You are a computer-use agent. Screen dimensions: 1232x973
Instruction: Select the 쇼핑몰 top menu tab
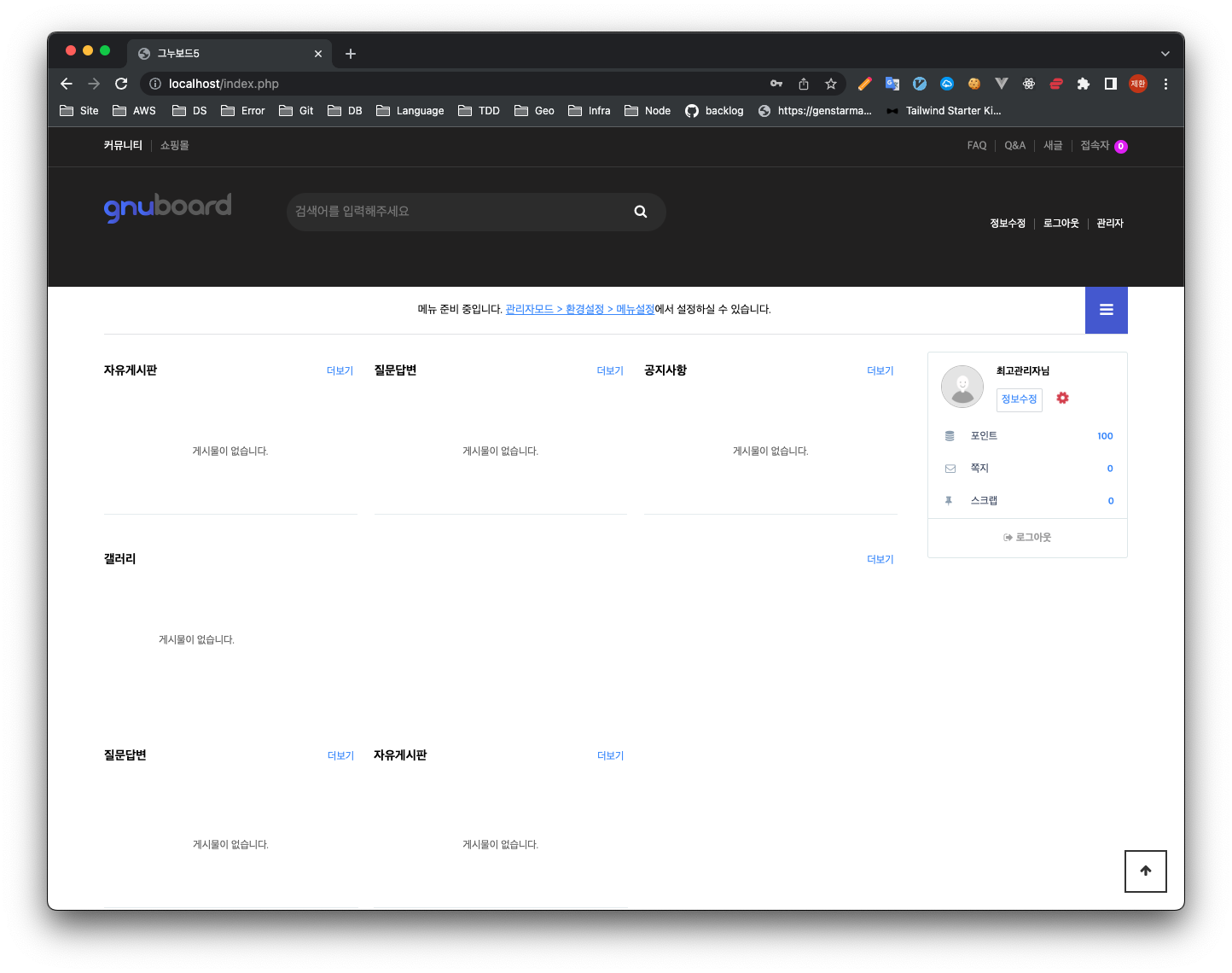(175, 146)
